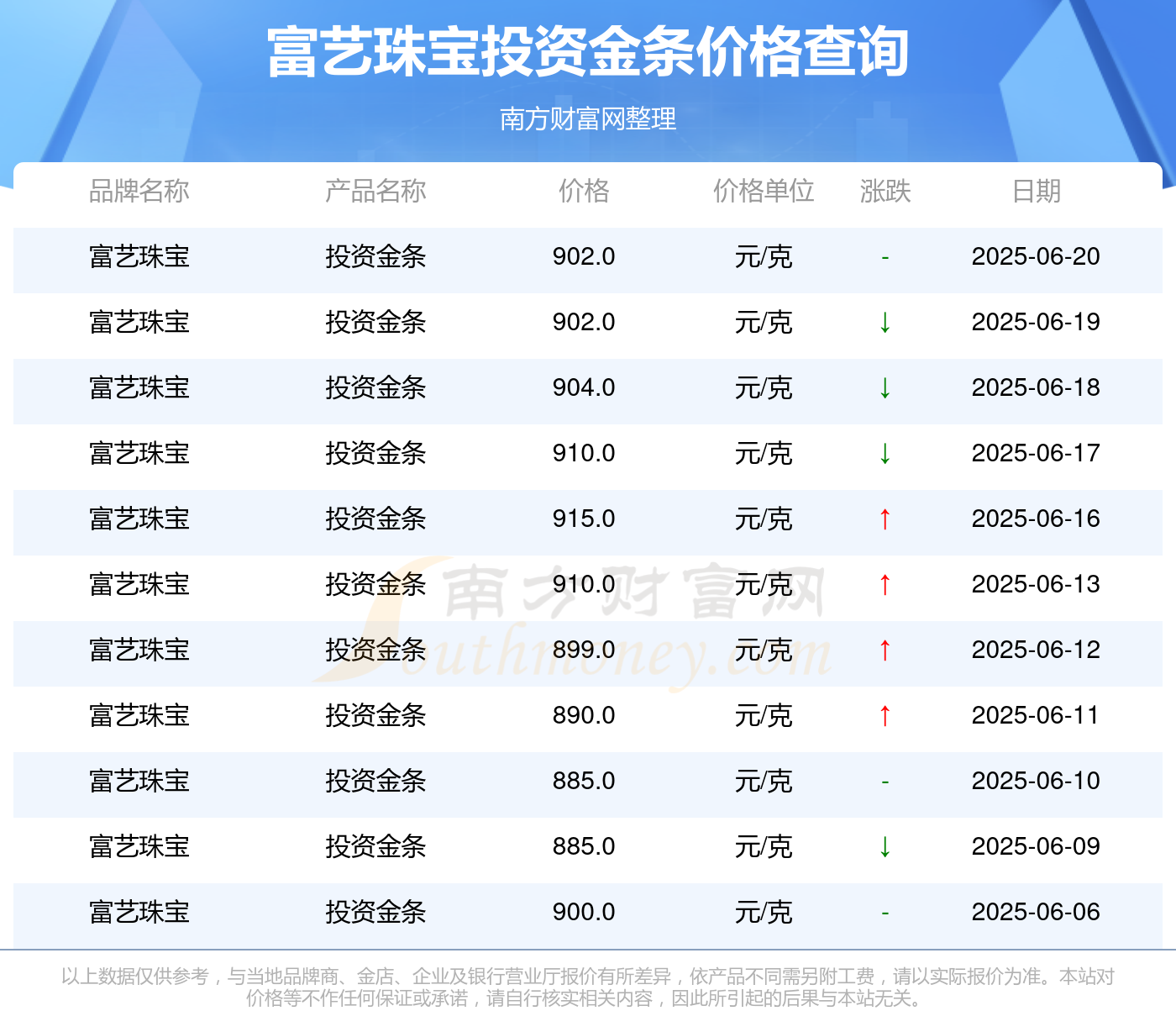This screenshot has width=1176, height=1011.
Task: Click 投资金条 in the 2025-06-11 row
Action: click(x=375, y=715)
